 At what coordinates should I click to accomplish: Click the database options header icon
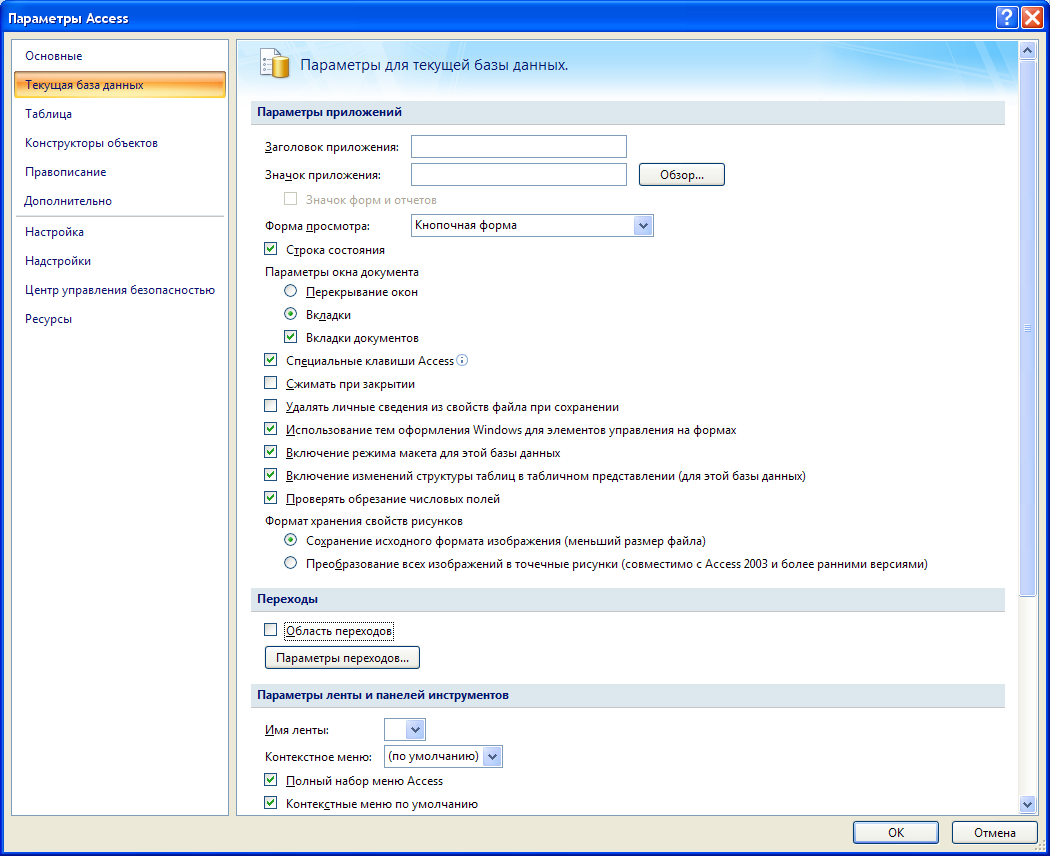275,64
